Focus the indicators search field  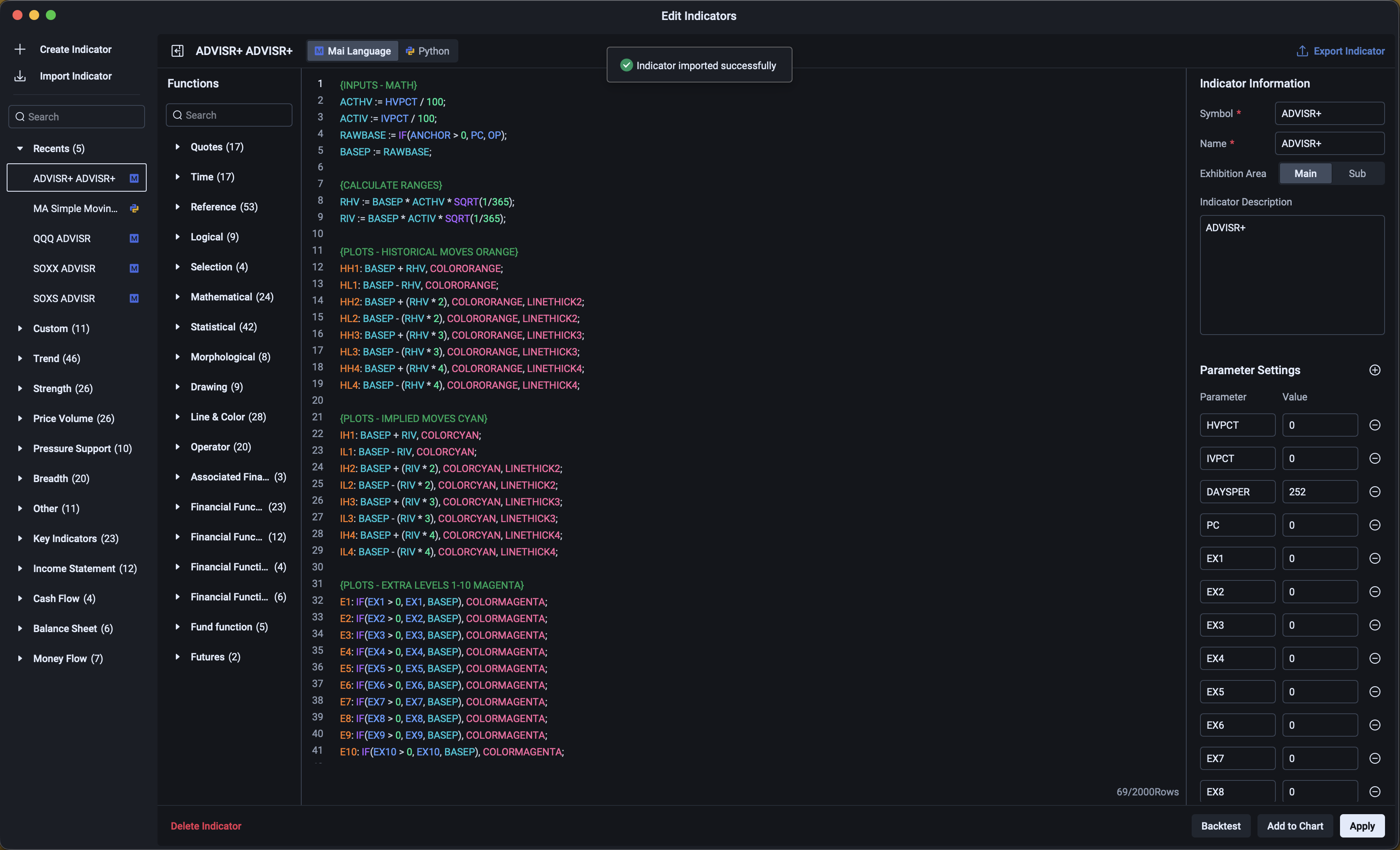tap(77, 117)
